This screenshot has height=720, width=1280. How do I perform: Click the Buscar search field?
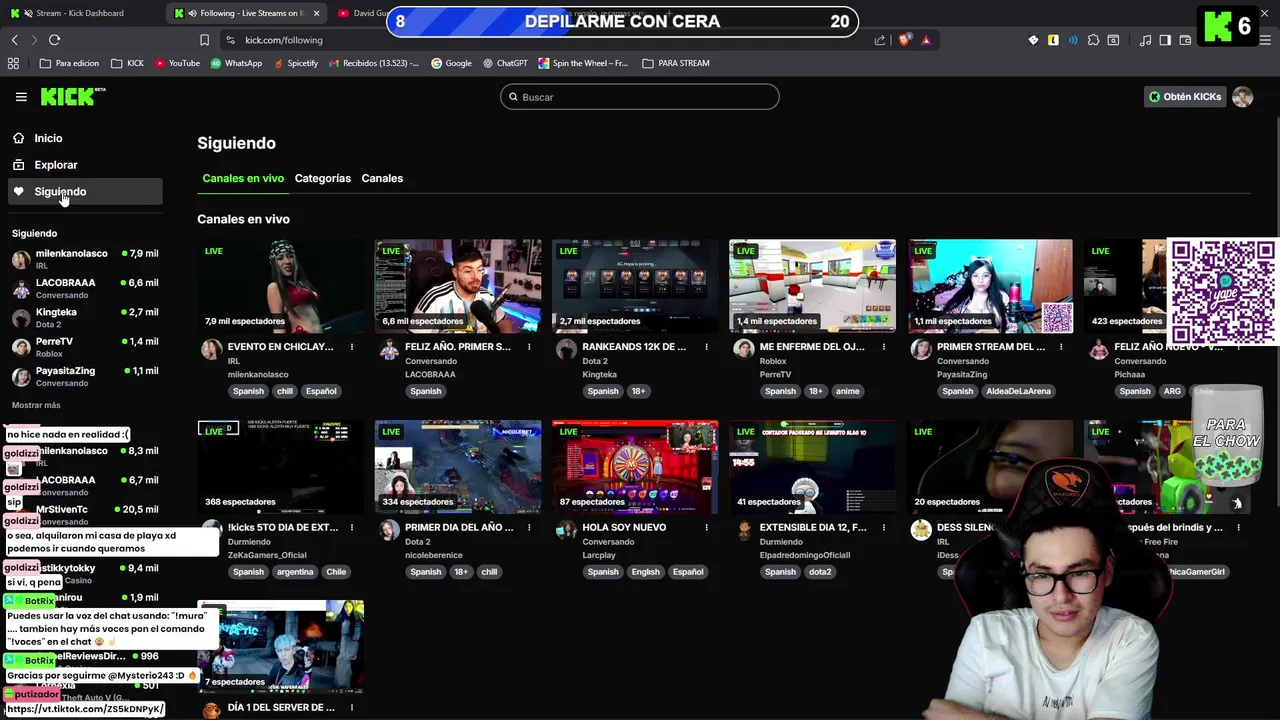point(640,97)
